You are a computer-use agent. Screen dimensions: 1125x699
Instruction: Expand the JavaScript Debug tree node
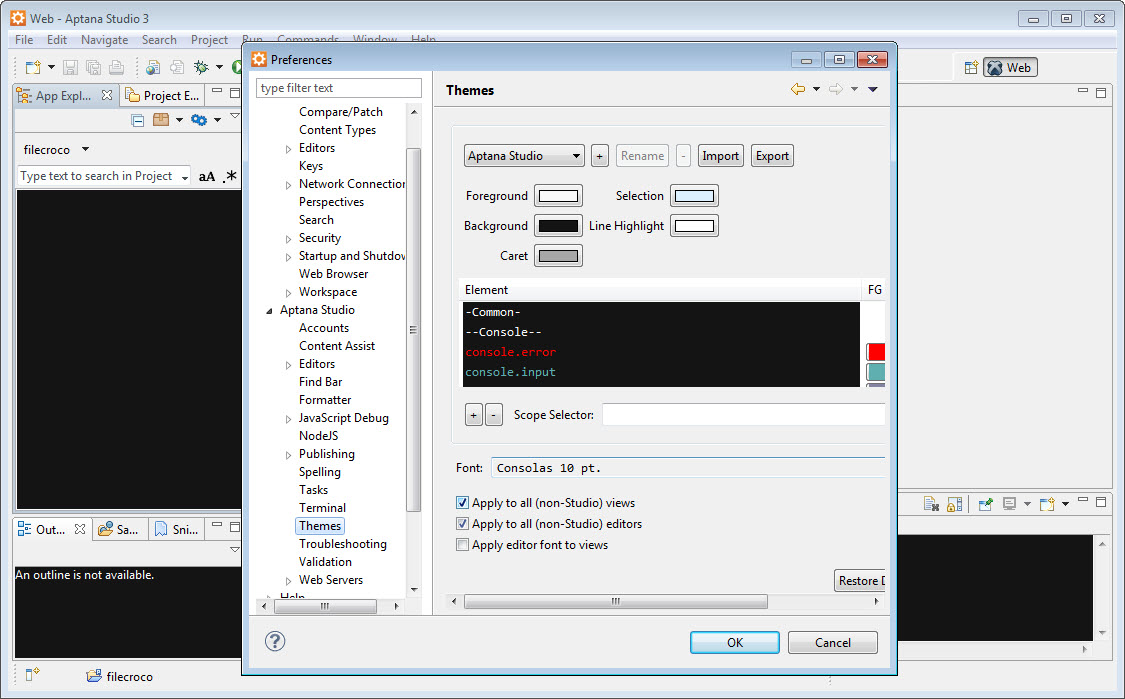288,418
